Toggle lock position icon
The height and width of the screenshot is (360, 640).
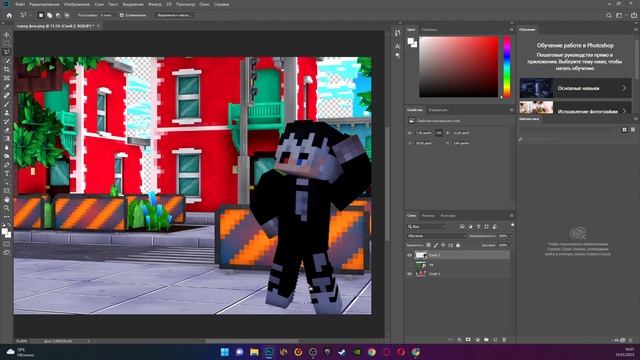443,245
